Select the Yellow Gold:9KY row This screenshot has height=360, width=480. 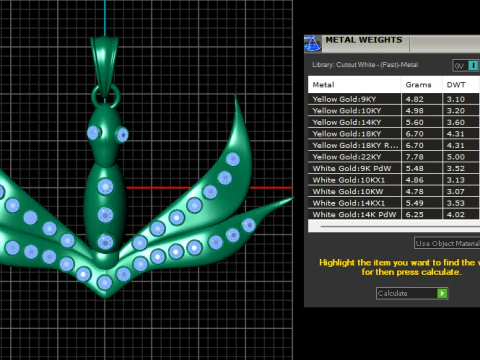pyautogui.click(x=394, y=99)
